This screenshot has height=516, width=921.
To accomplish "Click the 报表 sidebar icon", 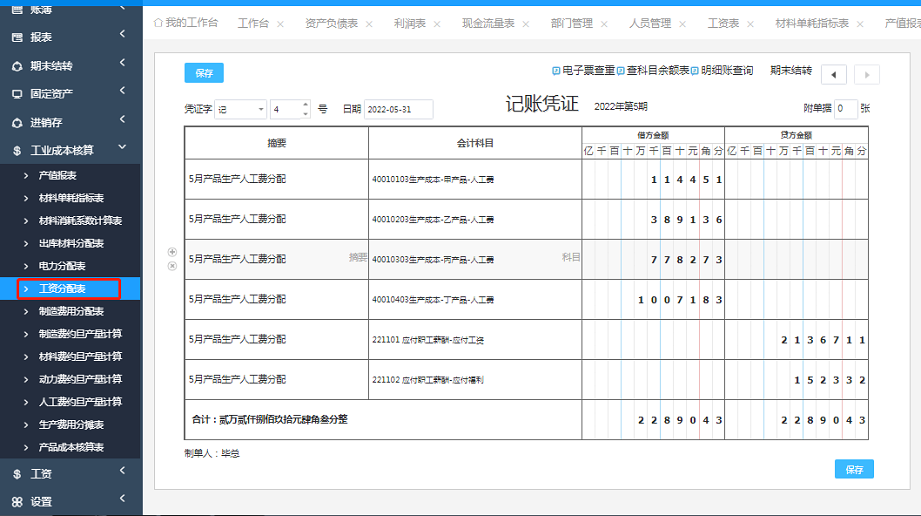I will tap(17, 38).
